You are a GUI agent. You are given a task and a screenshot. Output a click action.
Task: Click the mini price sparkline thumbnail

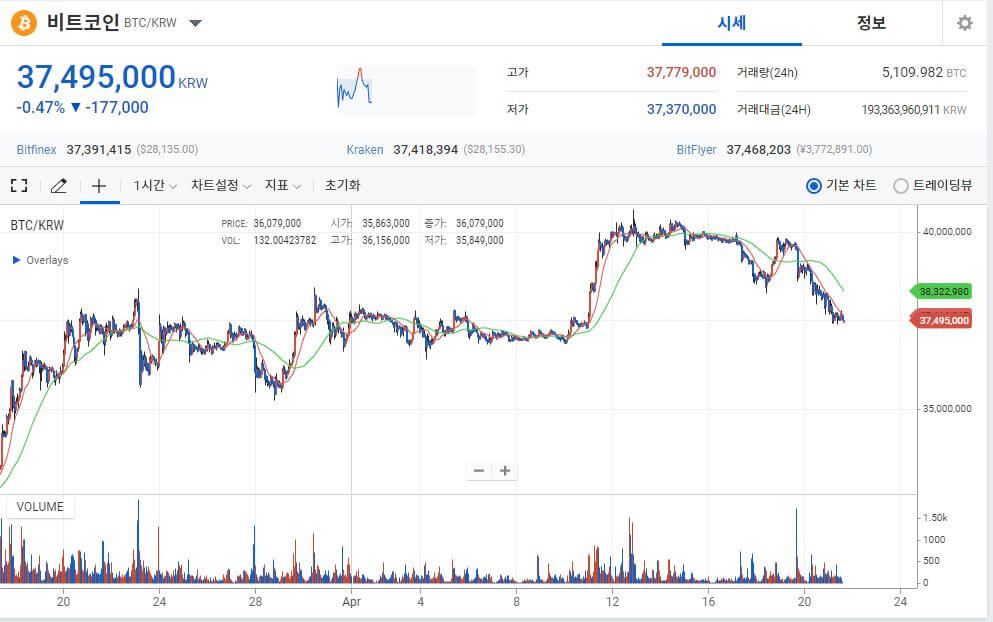405,90
